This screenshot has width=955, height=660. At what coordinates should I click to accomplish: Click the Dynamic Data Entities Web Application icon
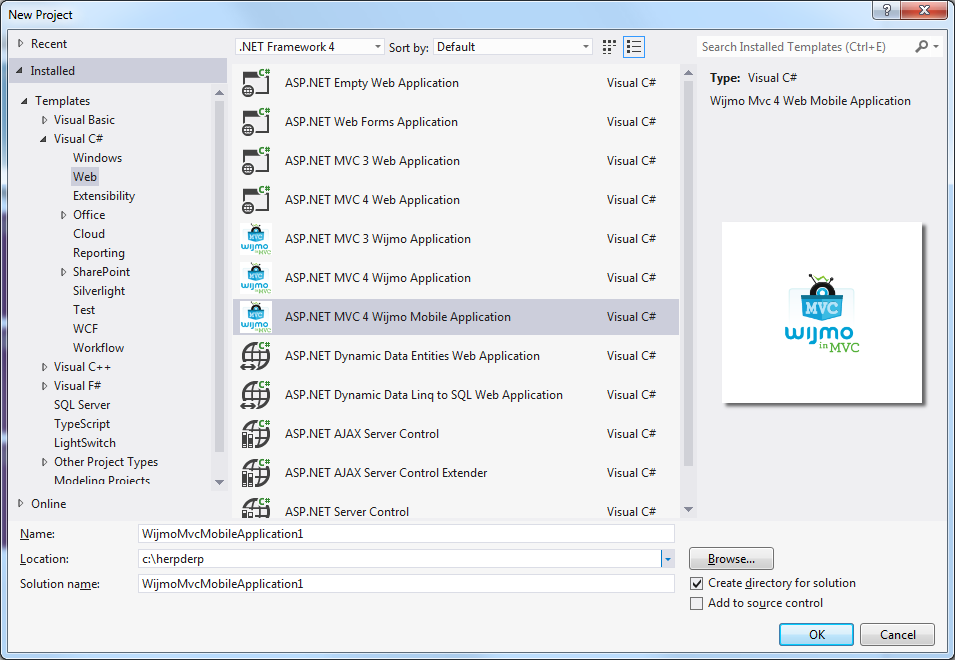coord(256,356)
